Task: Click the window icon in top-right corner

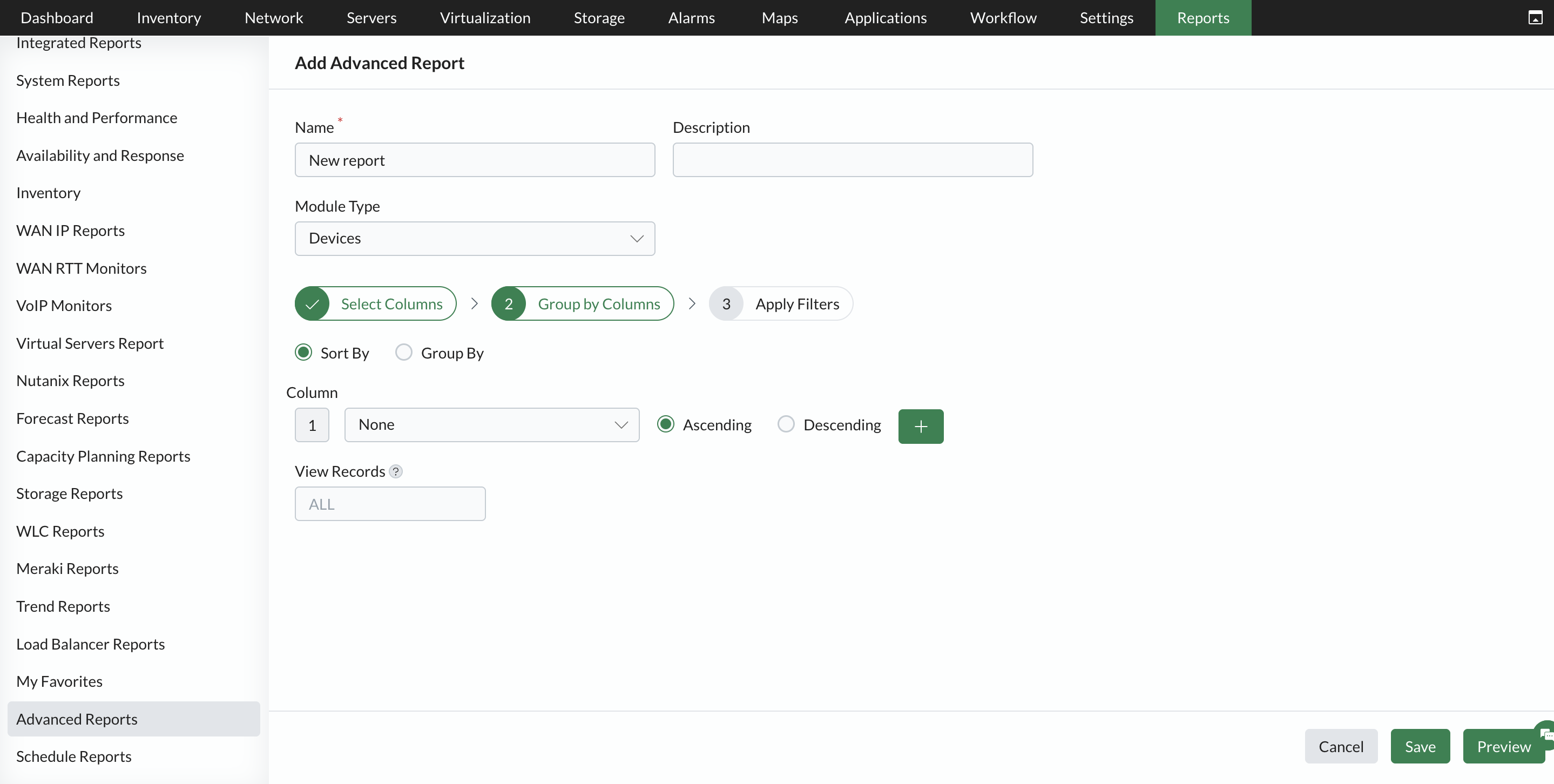Action: (1535, 17)
